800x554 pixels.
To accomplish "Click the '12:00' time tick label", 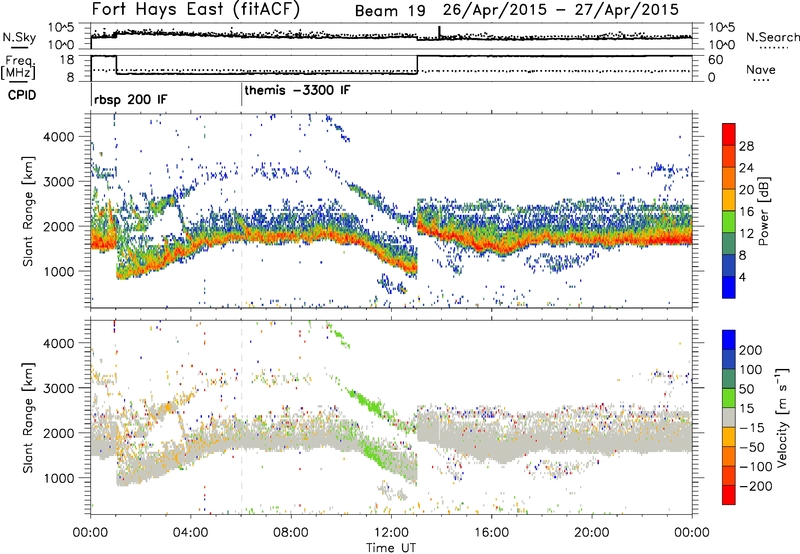I will [391, 533].
